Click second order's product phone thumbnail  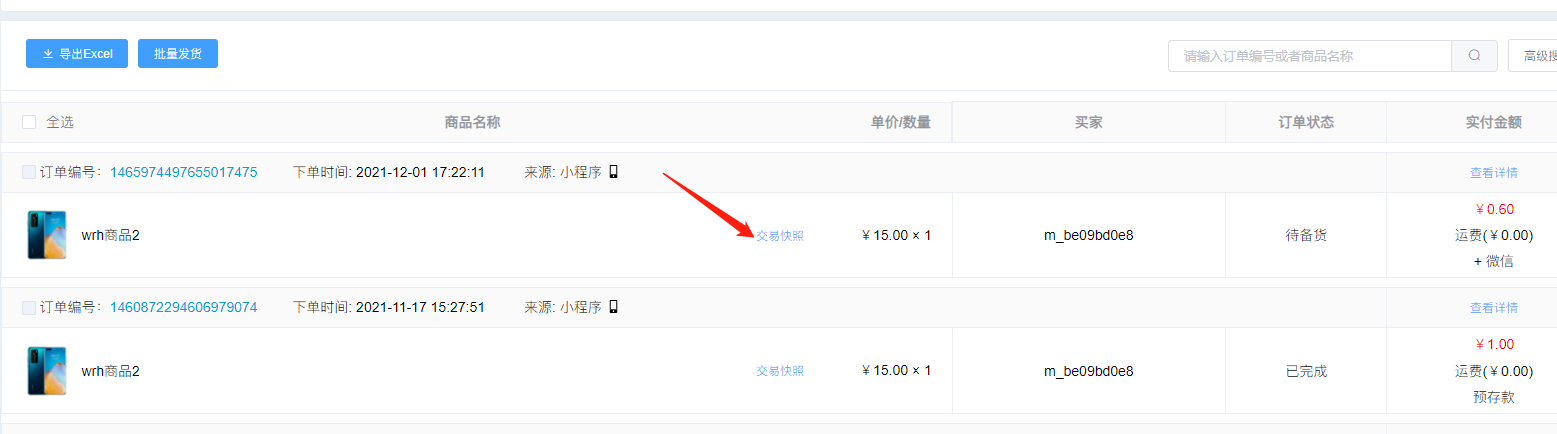[47, 371]
